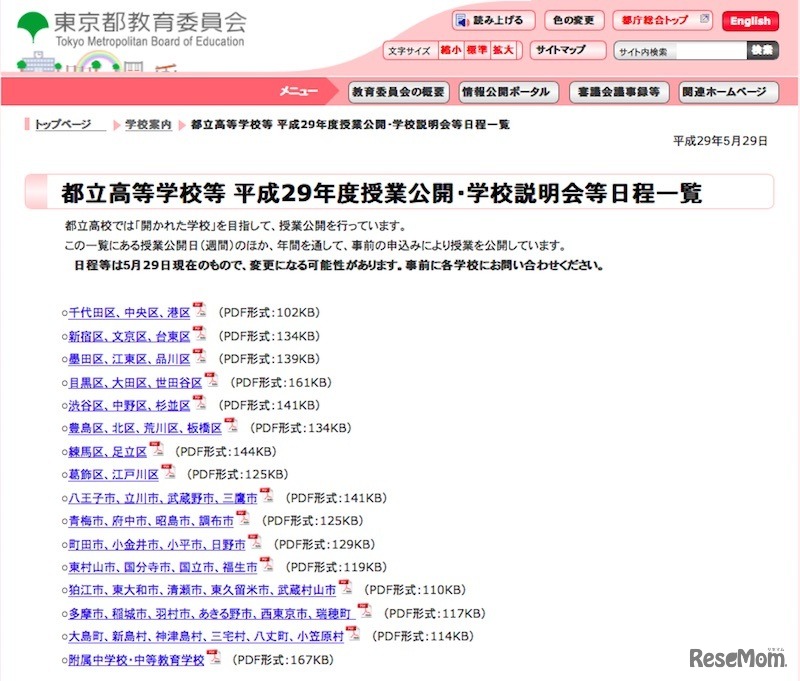The height and width of the screenshot is (681, 800).
Task: Open the 八王子市、立川市、武蔵野市、三鷹市 link
Action: click(163, 498)
